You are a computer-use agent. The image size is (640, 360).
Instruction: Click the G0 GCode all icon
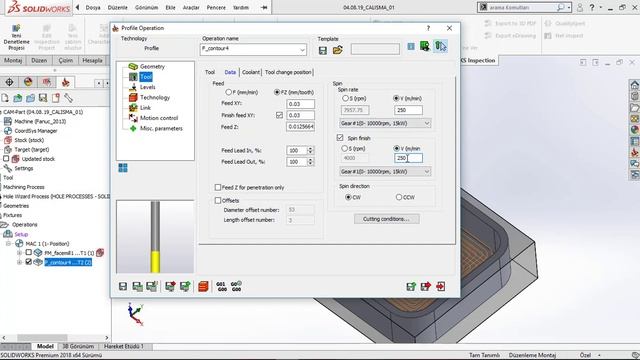pos(236,287)
